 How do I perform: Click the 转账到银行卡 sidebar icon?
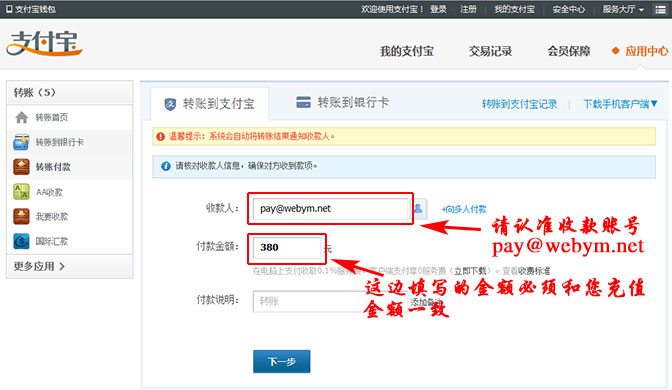coord(21,142)
